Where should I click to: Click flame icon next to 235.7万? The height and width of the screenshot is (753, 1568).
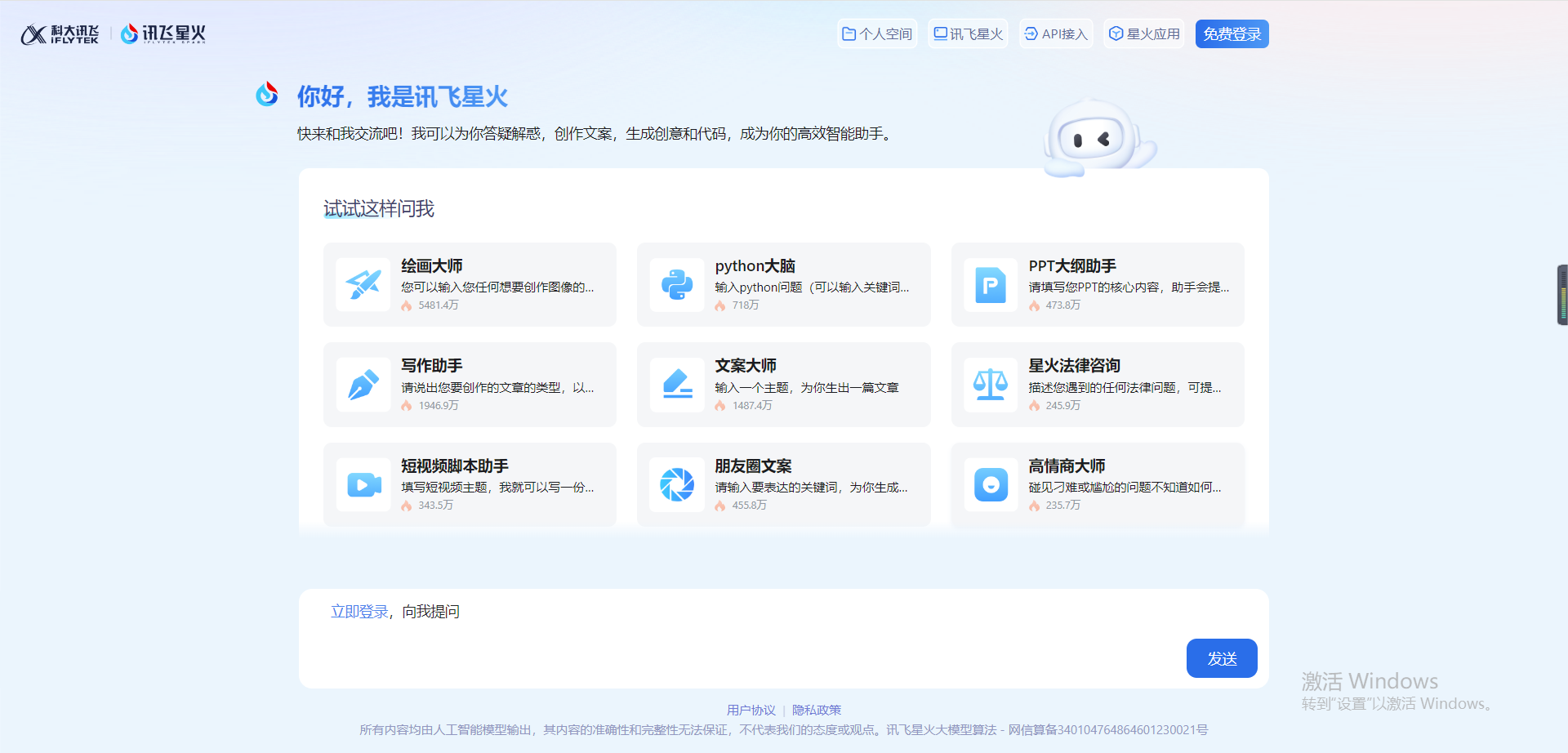coord(1034,506)
